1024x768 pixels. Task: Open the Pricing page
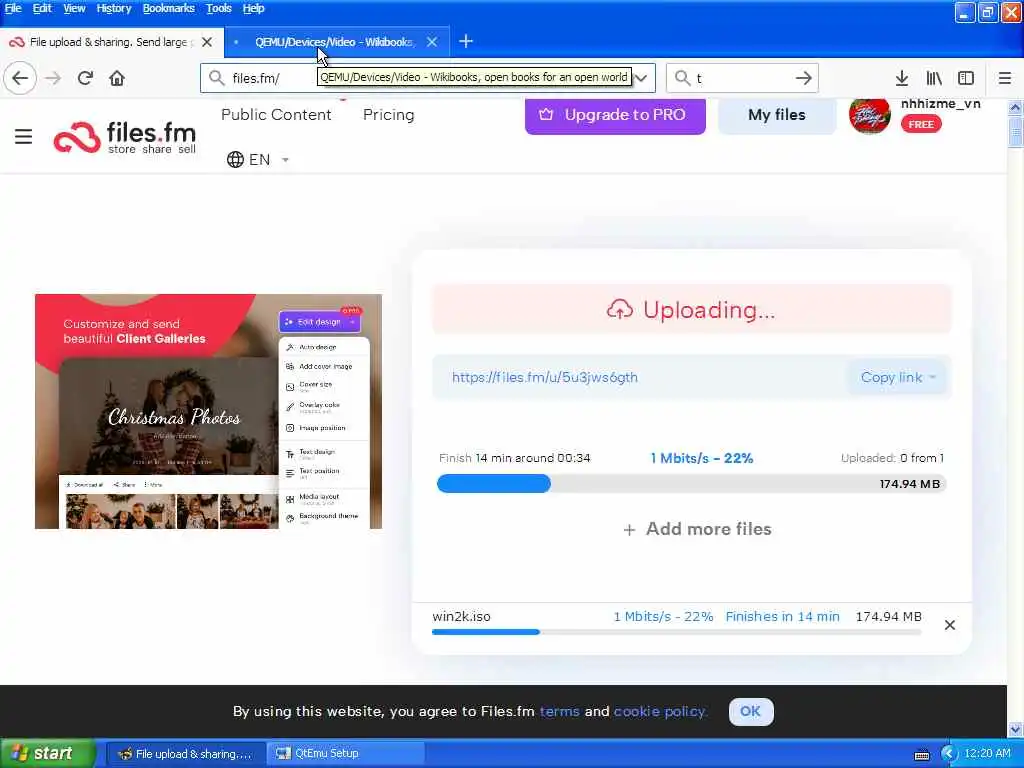[389, 115]
